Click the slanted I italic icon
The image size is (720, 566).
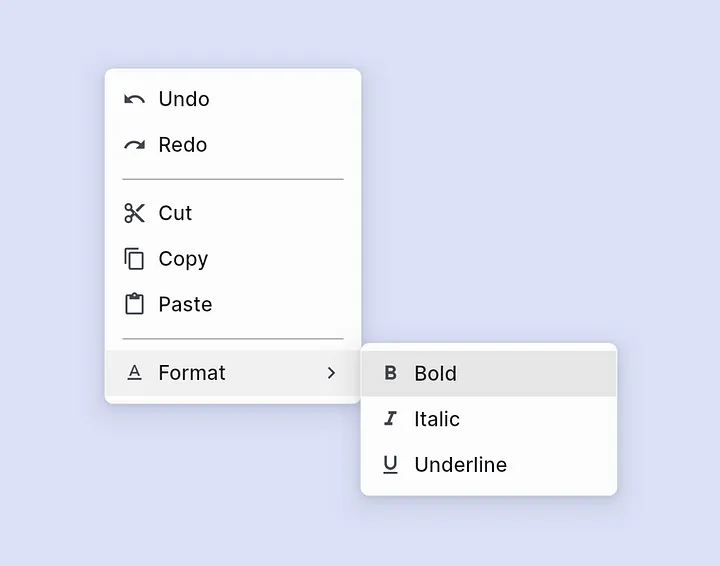tap(390, 419)
